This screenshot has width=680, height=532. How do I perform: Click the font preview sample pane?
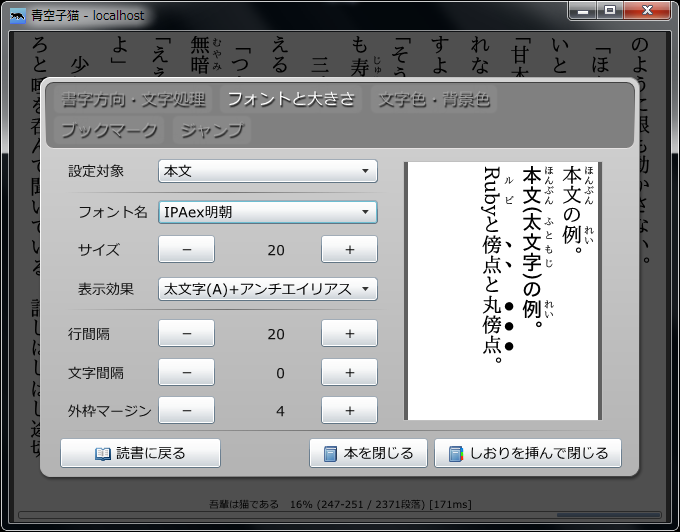(x=503, y=291)
